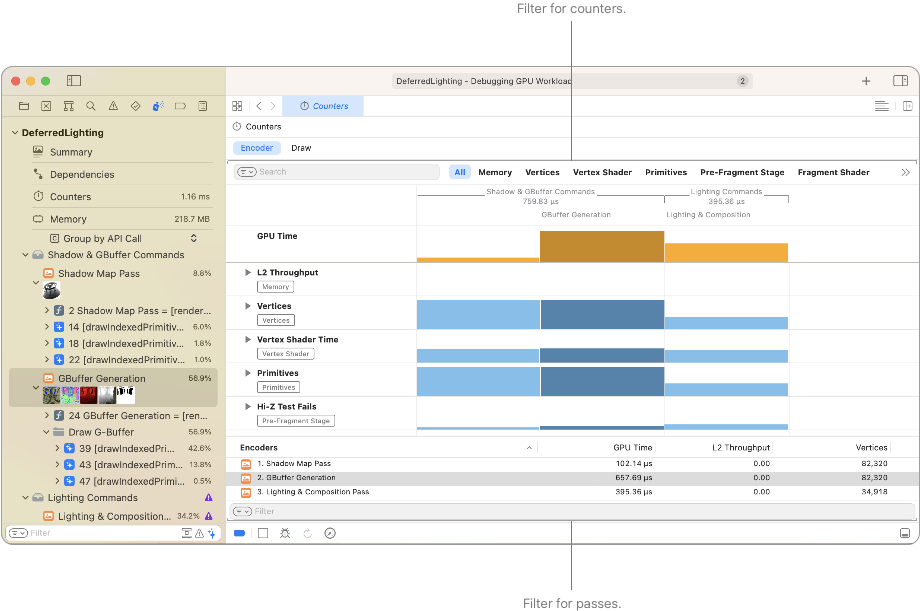The width and height of the screenshot is (920, 611).
Task: Open Dependencies in the navigator
Action: [x=82, y=174]
